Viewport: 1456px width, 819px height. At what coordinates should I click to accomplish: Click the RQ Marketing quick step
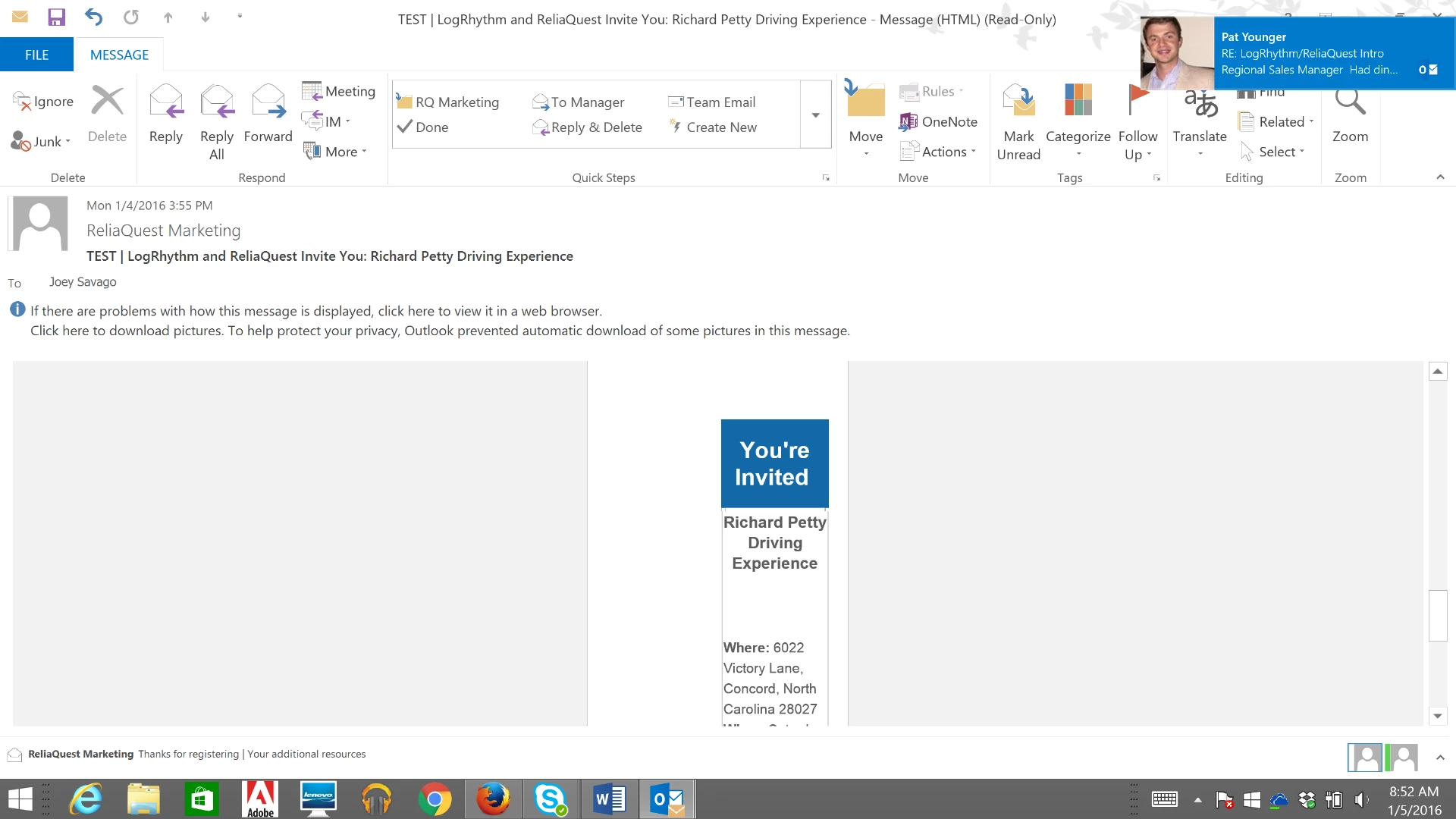(x=447, y=102)
